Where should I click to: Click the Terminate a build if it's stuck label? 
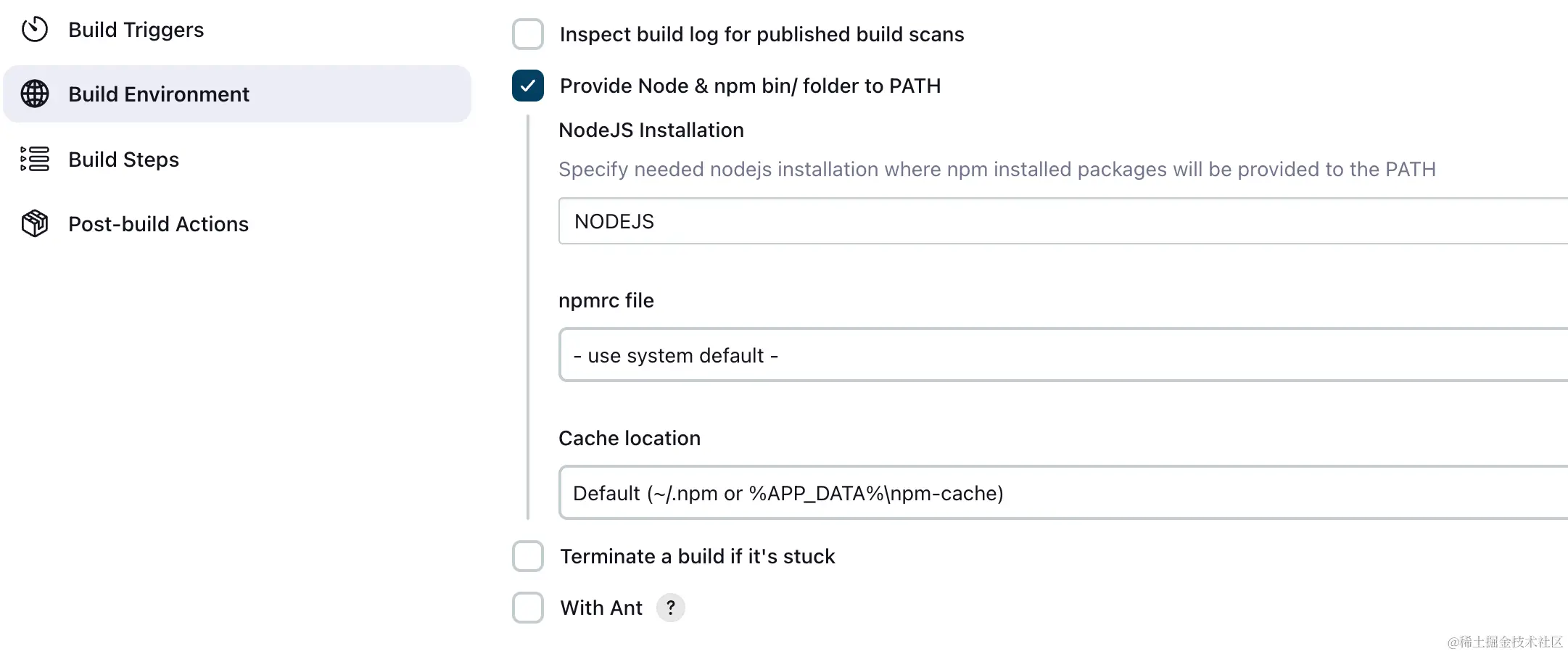(697, 556)
